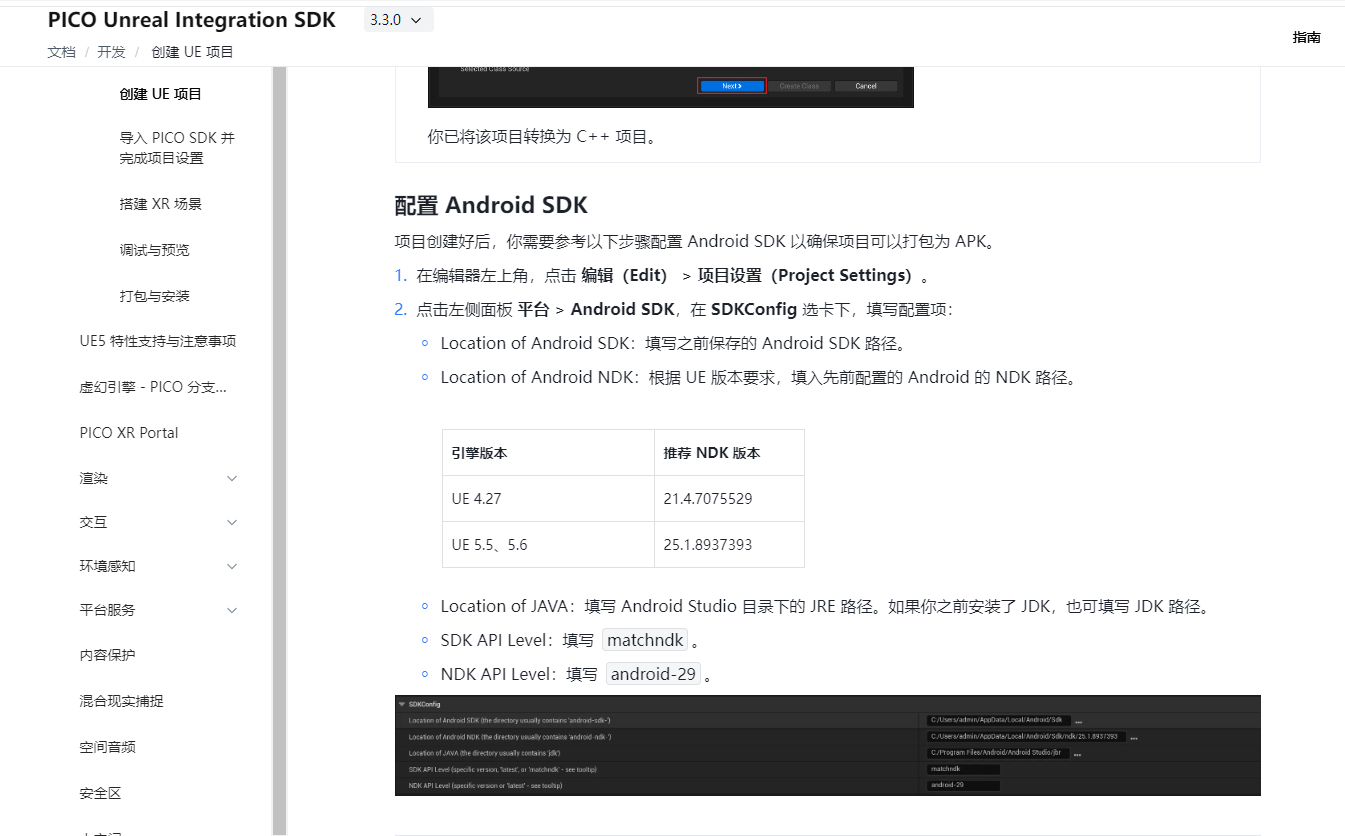The image size is (1345, 836).
Task: Select 平台服务 in the sidebar
Action: (x=107, y=611)
